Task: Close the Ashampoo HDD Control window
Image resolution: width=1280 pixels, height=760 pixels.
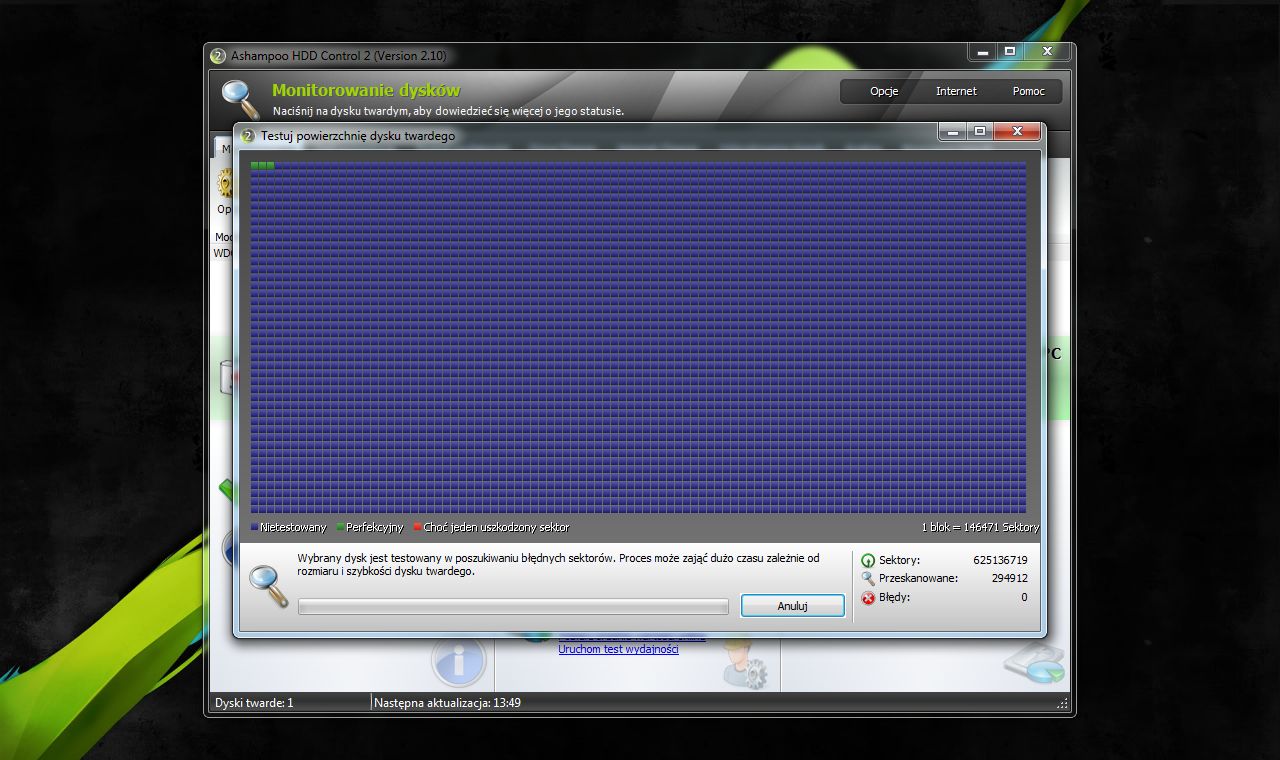Action: coord(1047,51)
